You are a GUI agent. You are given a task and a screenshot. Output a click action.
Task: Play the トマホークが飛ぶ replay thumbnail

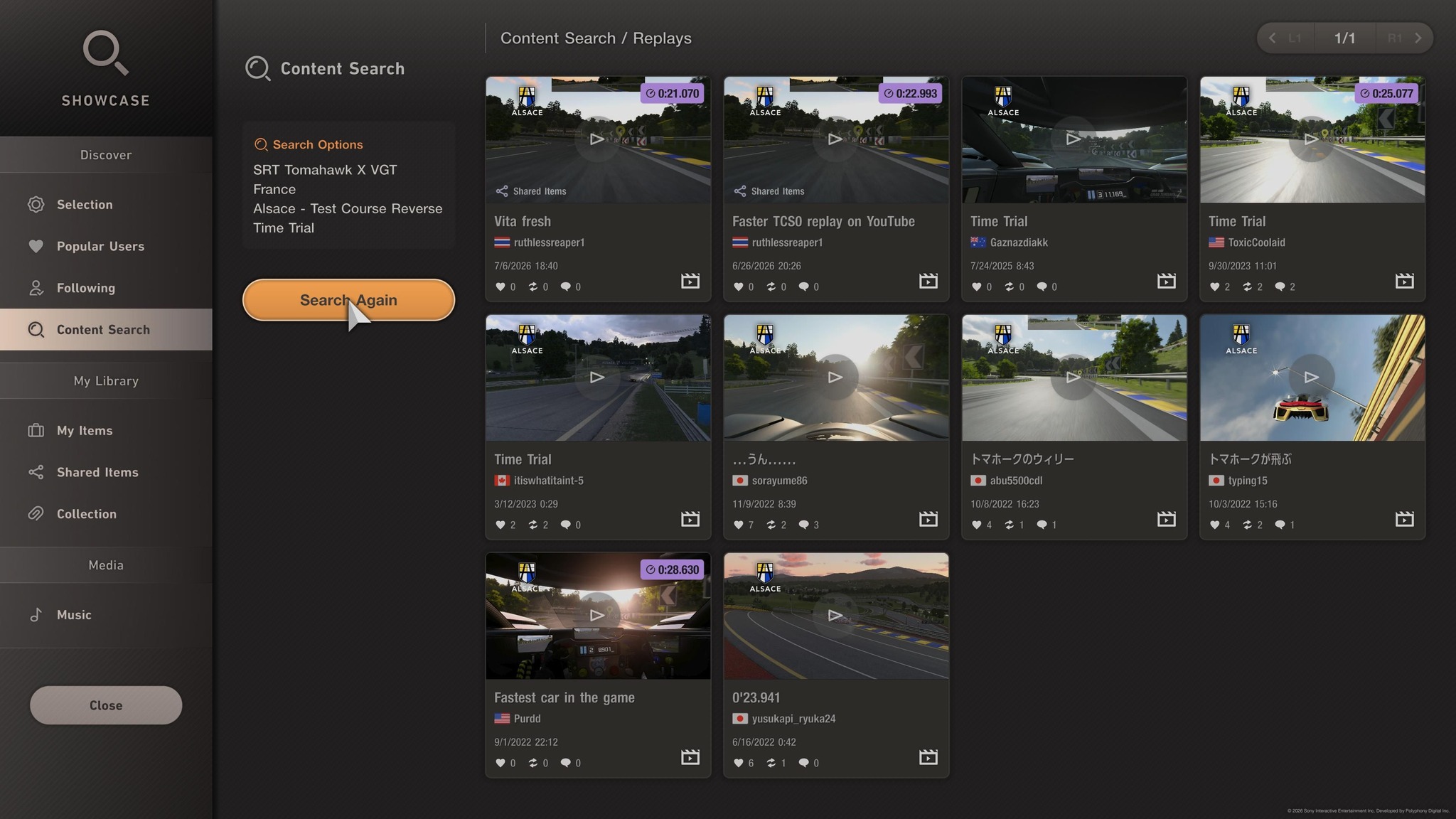(1312, 378)
